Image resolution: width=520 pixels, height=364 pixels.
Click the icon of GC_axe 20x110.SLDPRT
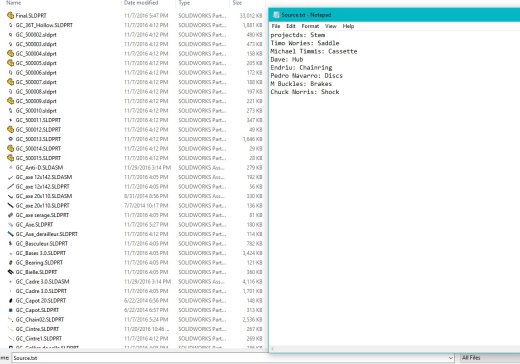tap(10, 205)
